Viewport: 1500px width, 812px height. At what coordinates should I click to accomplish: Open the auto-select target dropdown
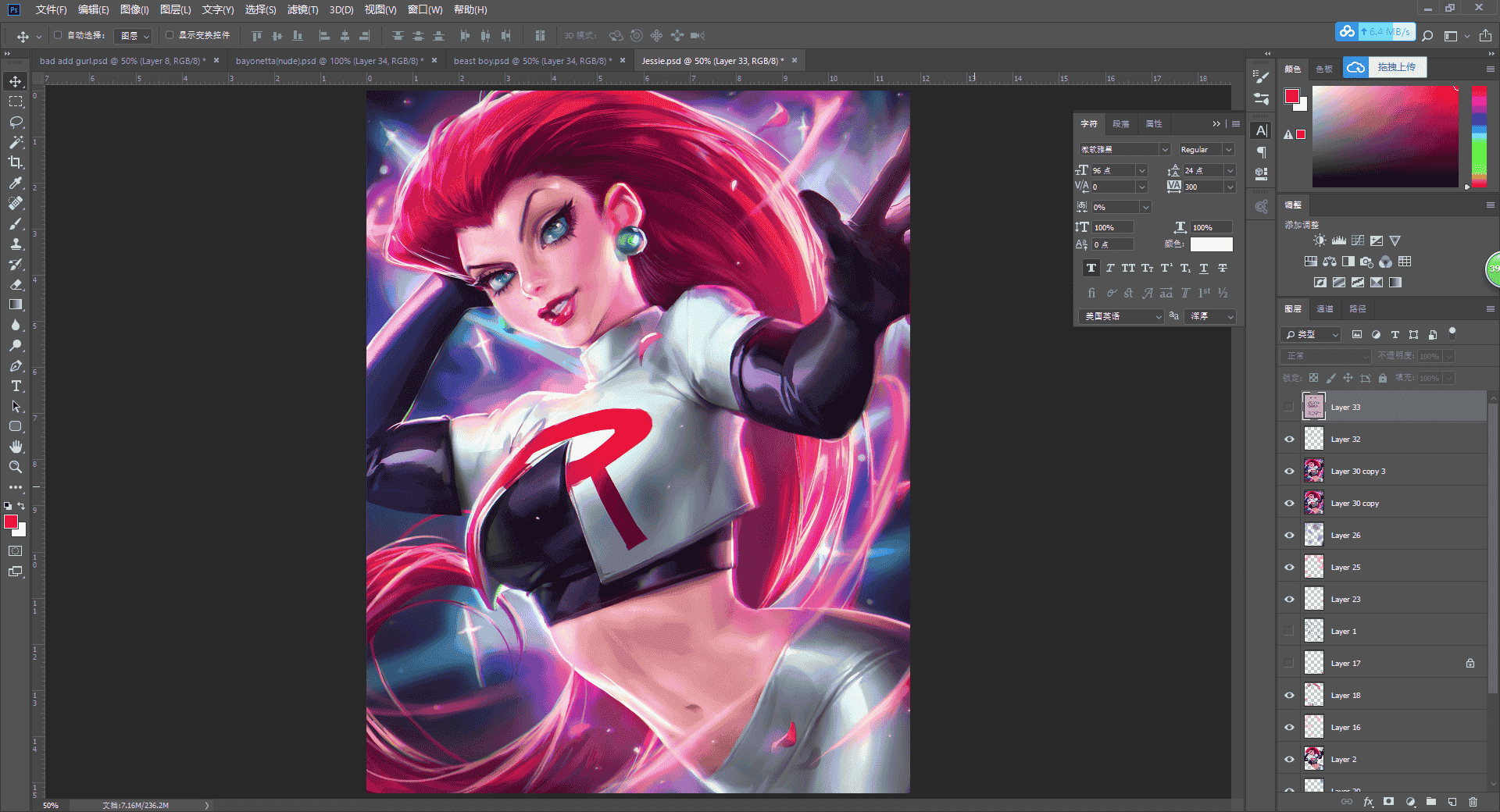[x=134, y=36]
